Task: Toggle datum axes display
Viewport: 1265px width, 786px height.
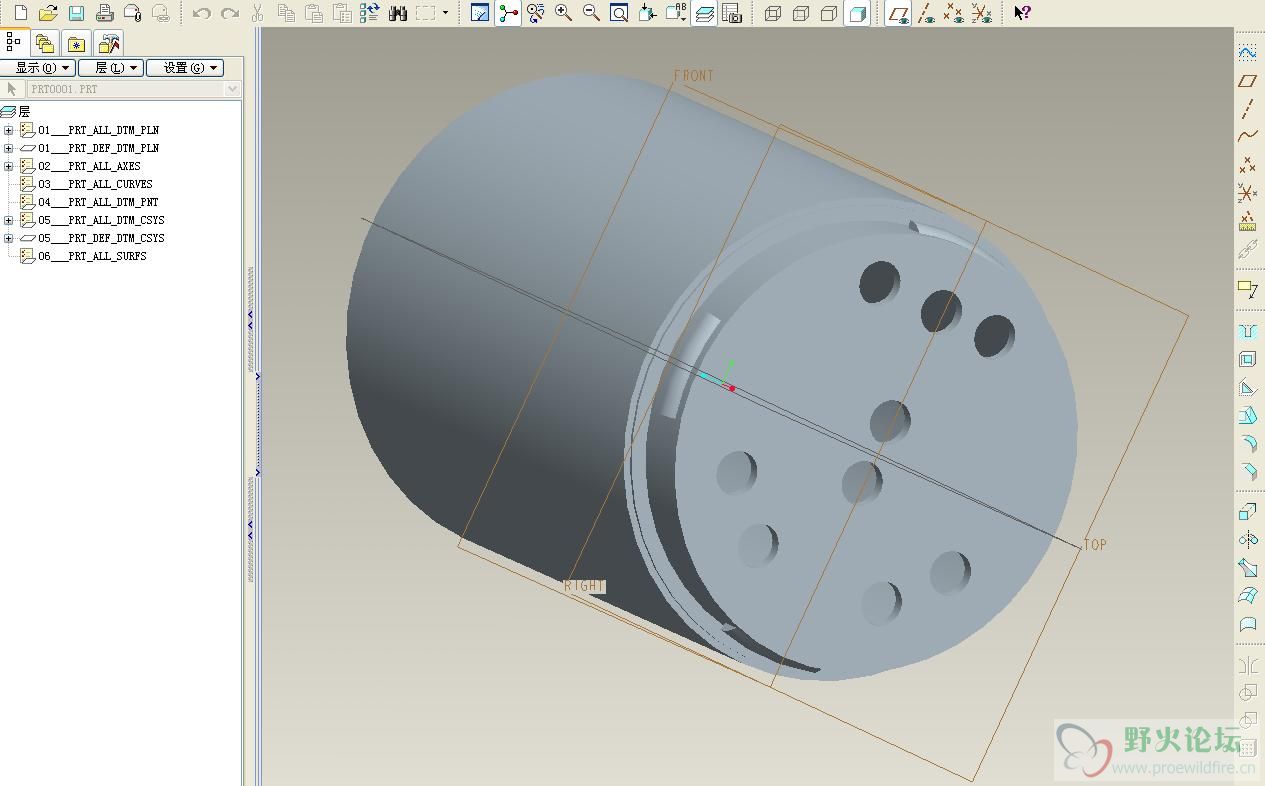Action: tap(927, 13)
